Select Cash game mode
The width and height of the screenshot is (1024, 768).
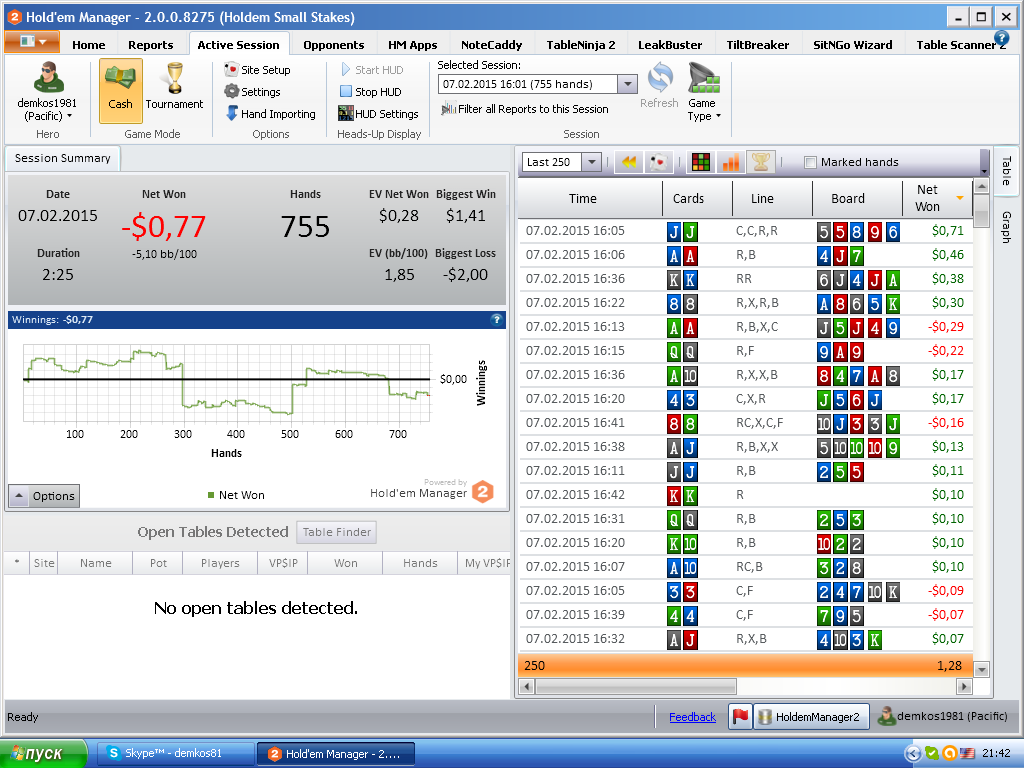pos(121,90)
